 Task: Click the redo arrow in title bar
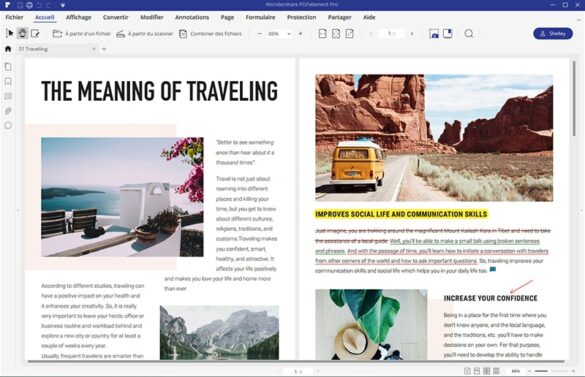tap(49, 5)
